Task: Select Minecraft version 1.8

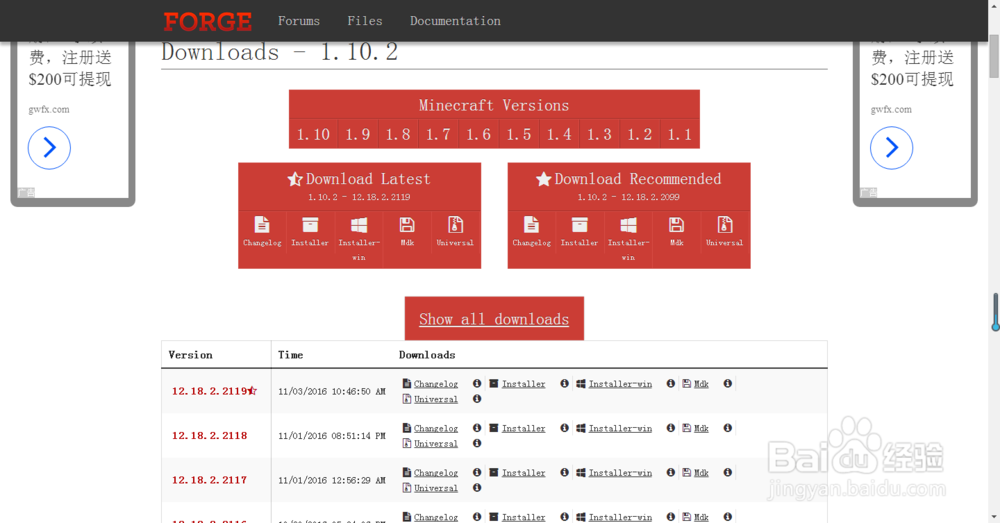Action: [398, 135]
